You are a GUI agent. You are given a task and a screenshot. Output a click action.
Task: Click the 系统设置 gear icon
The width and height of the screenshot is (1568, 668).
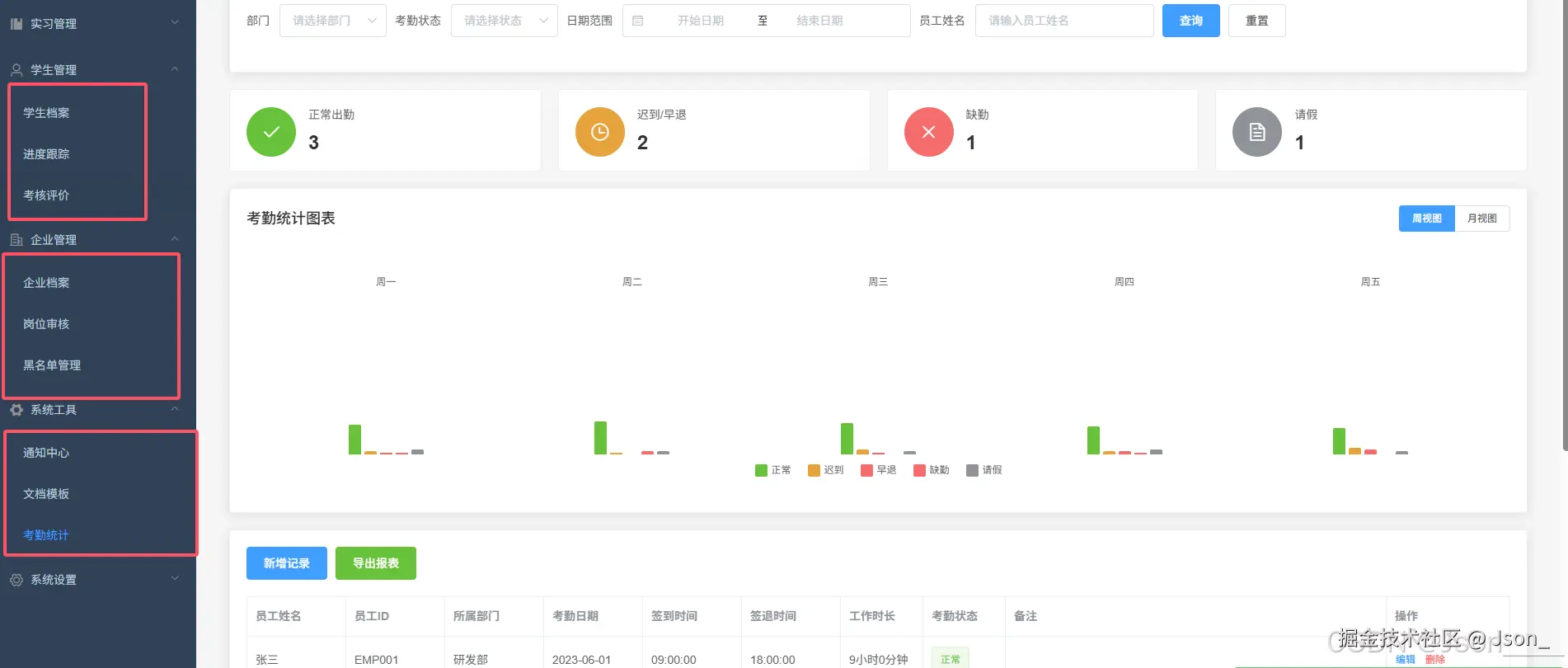(x=16, y=580)
